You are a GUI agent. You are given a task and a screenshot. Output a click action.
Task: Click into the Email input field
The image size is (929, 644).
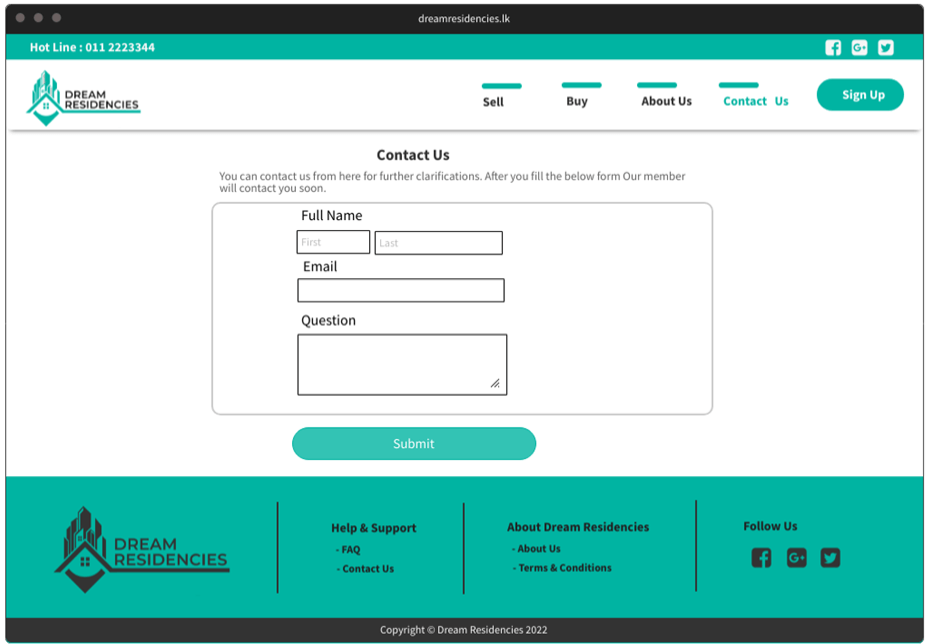pyautogui.click(x=401, y=290)
